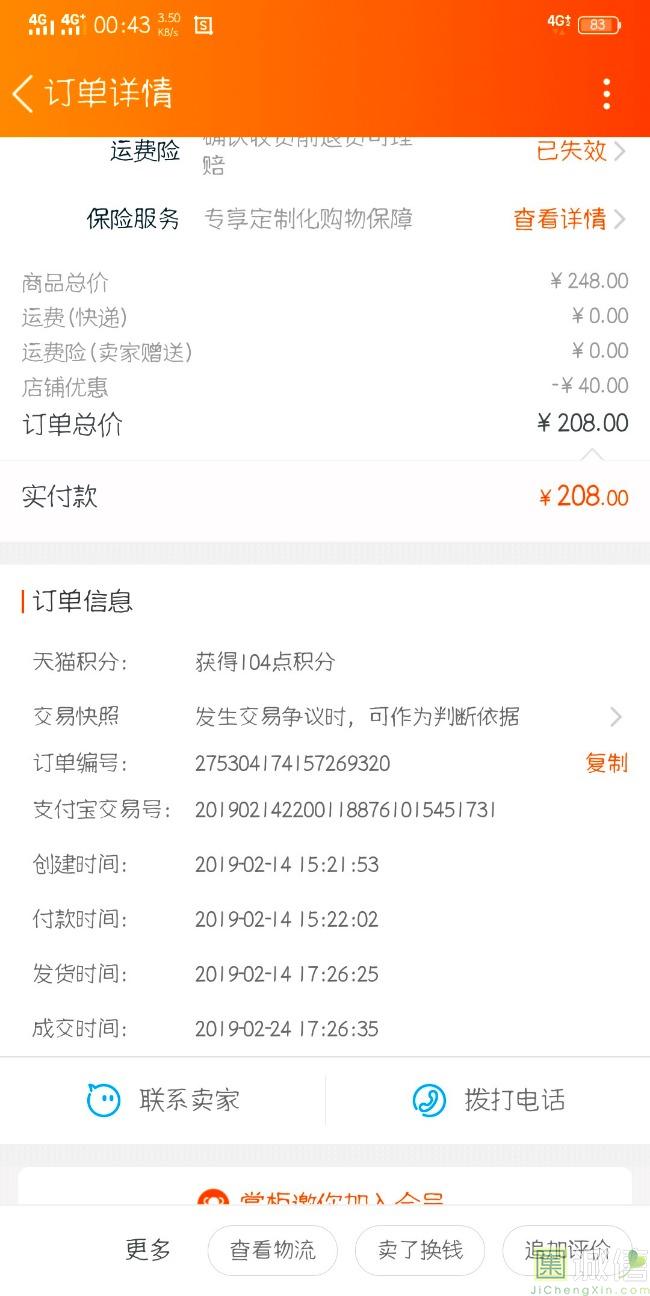Tap the 支付宝交易号 number
Viewport: 650px width, 1296px height.
345,810
